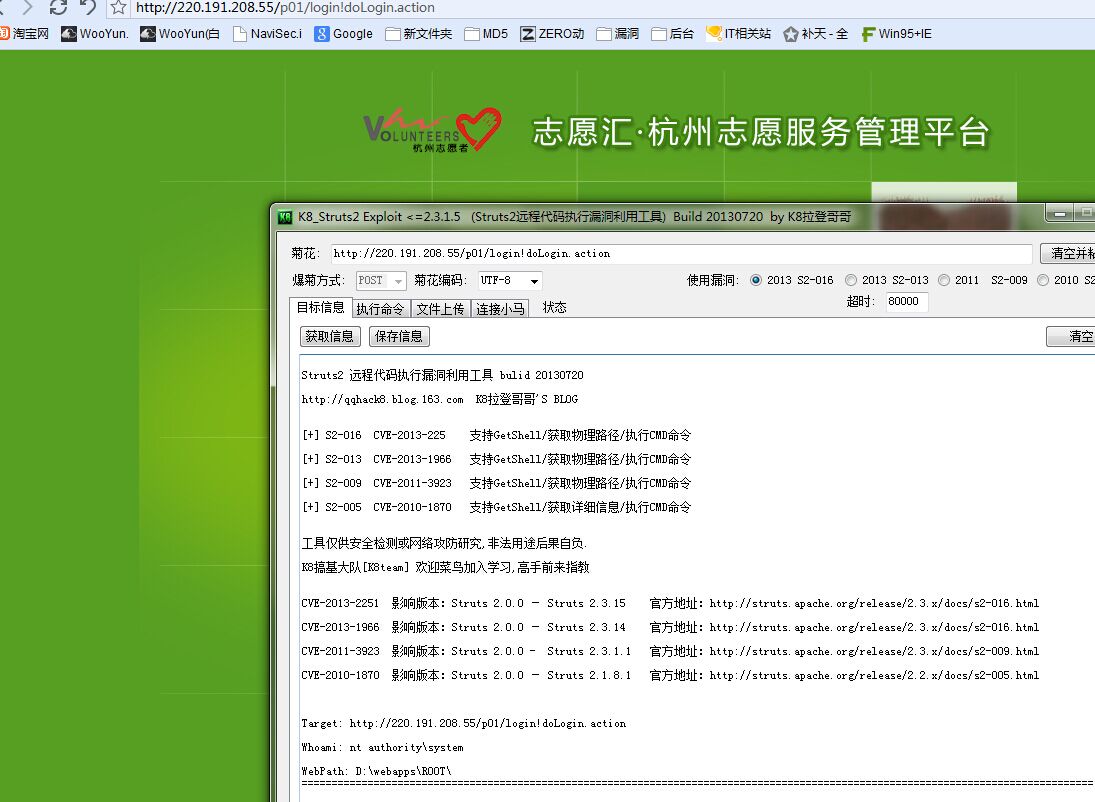Click the 清空 button on the right
This screenshot has width=1095, height=802.
(x=1071, y=336)
